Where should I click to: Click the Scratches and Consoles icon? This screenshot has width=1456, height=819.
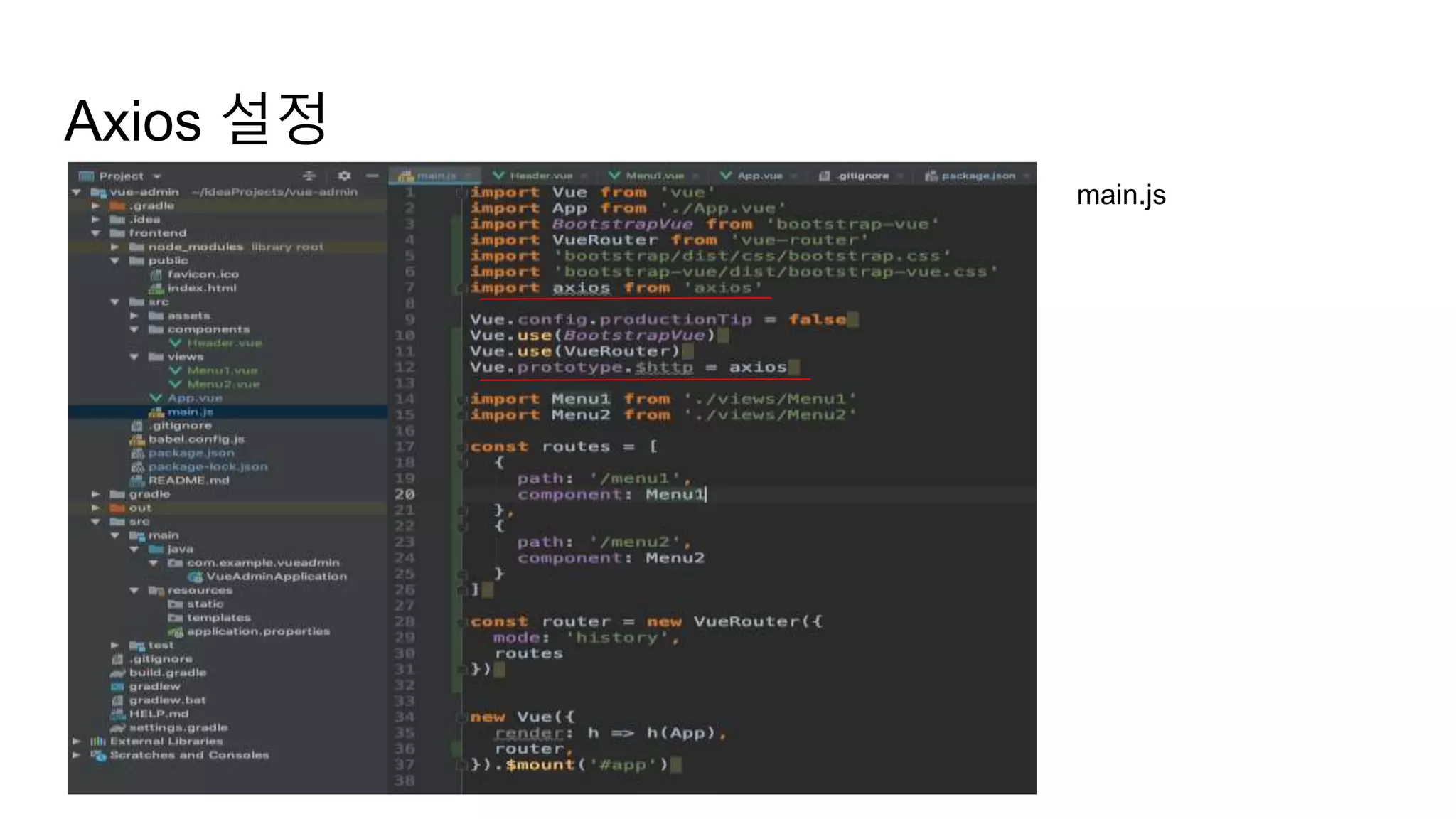point(98,755)
